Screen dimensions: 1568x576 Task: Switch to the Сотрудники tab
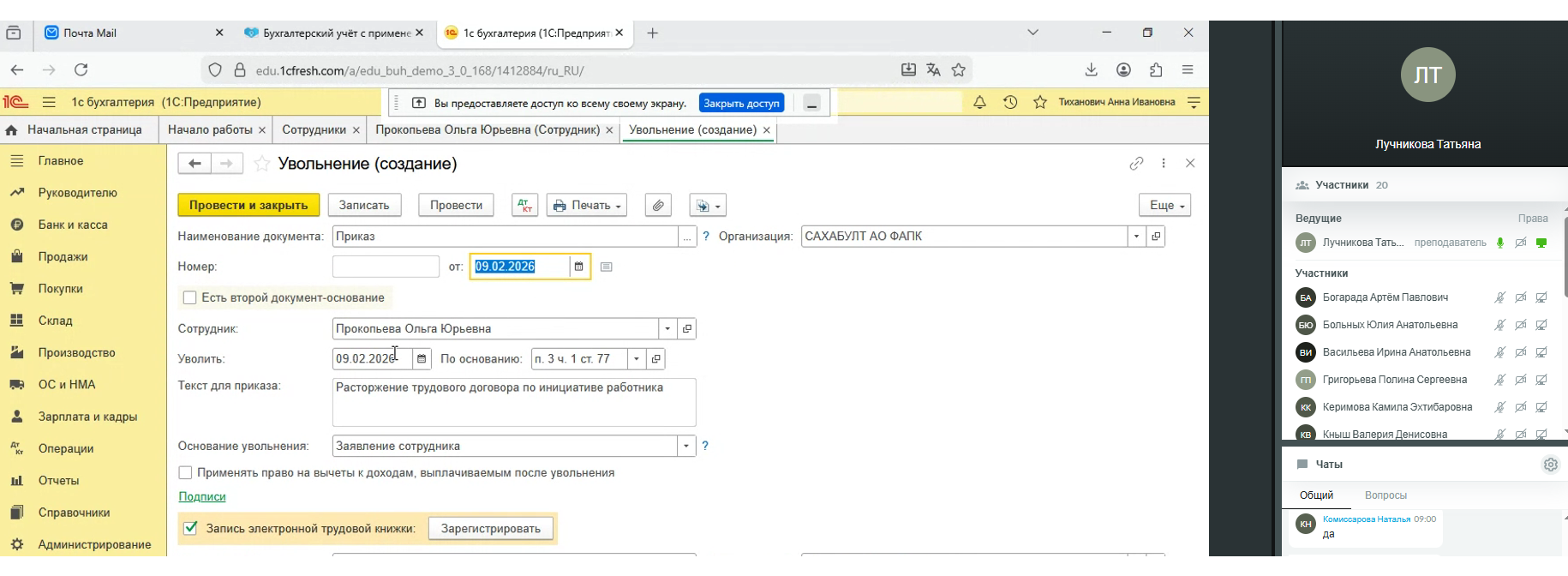coord(314,130)
